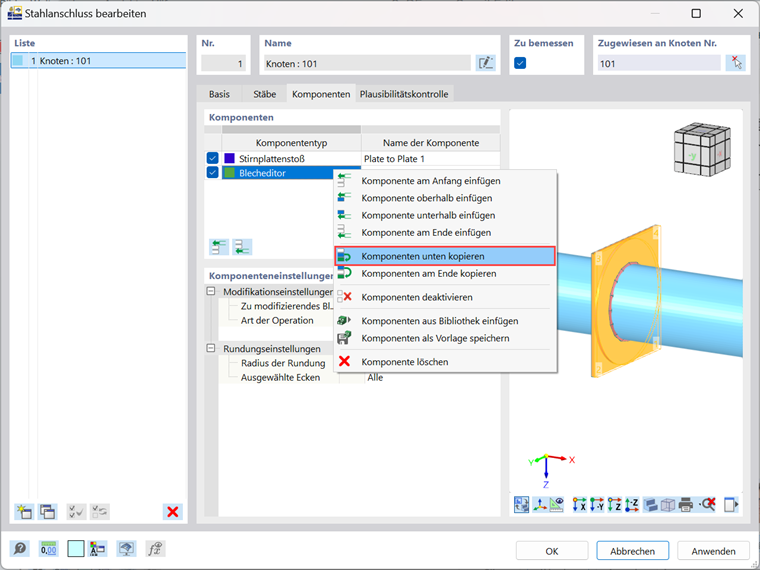Print the preview graphic
The width and height of the screenshot is (760, 570).
pos(686,505)
